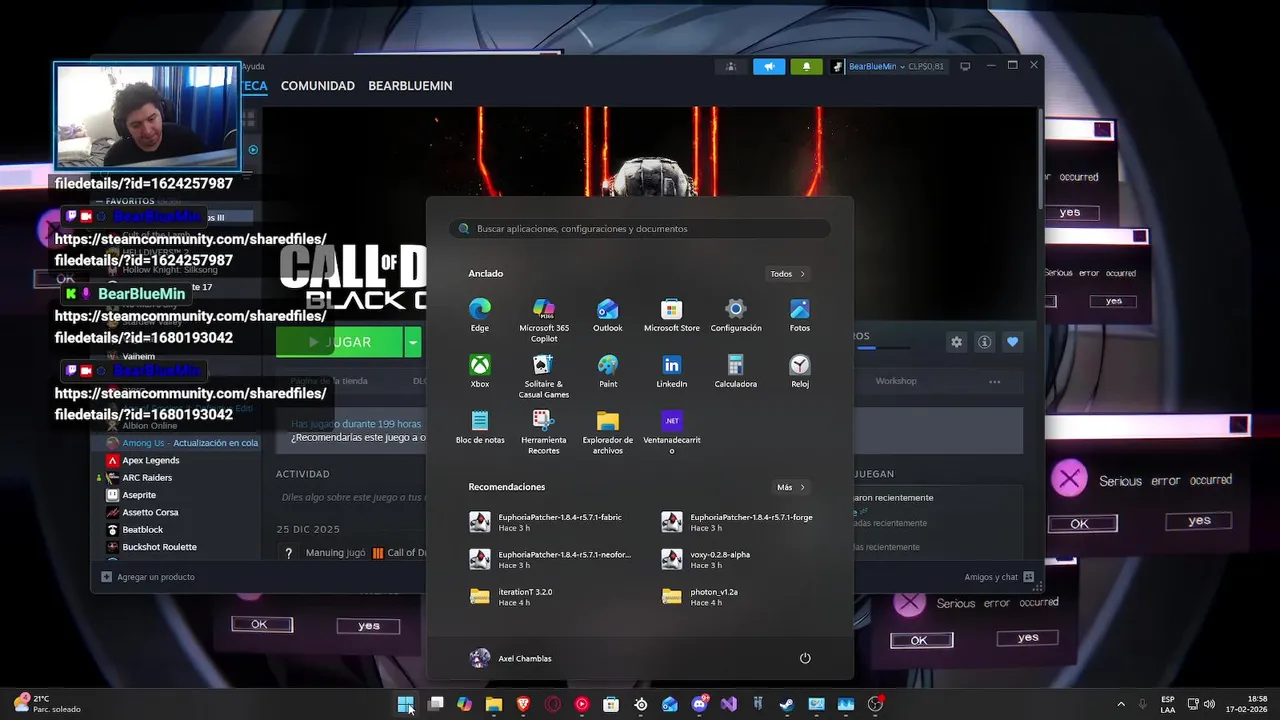This screenshot has height=720, width=1280.
Task: Click Steam announcements megaphone button
Action: 769,66
